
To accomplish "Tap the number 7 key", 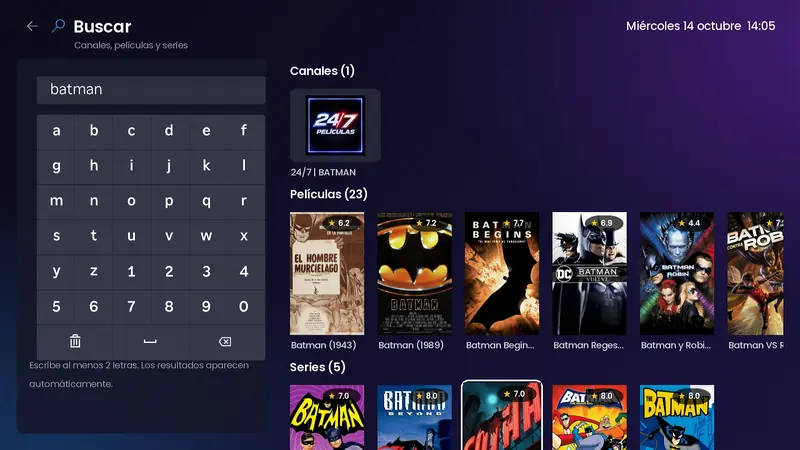I will (x=131, y=307).
